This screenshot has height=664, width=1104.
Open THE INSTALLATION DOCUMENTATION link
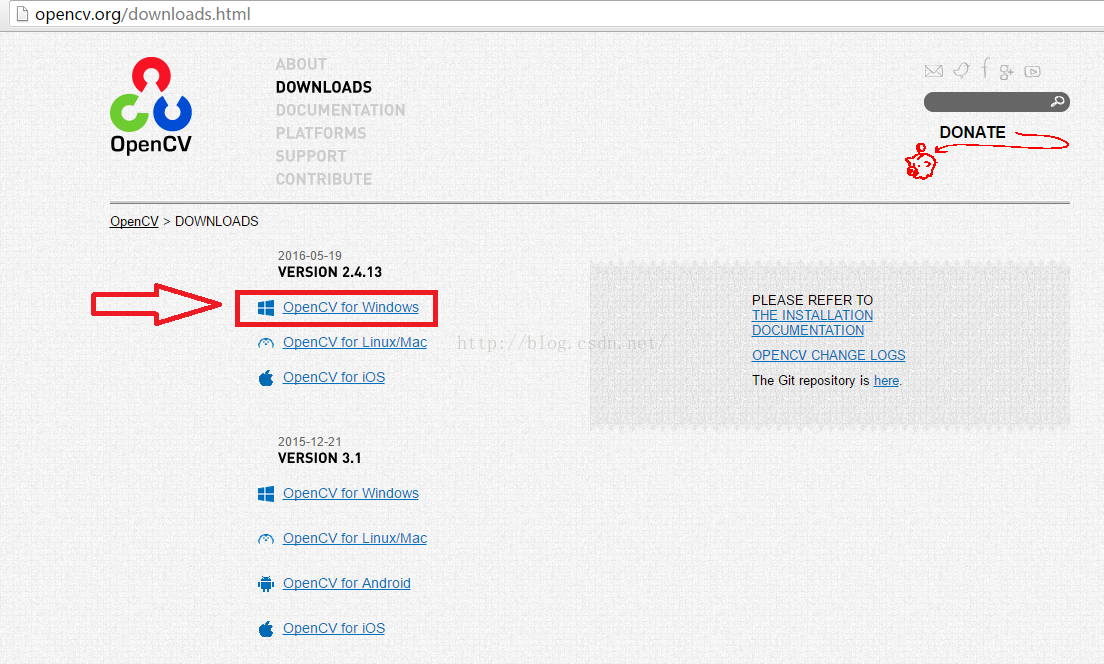[x=812, y=322]
